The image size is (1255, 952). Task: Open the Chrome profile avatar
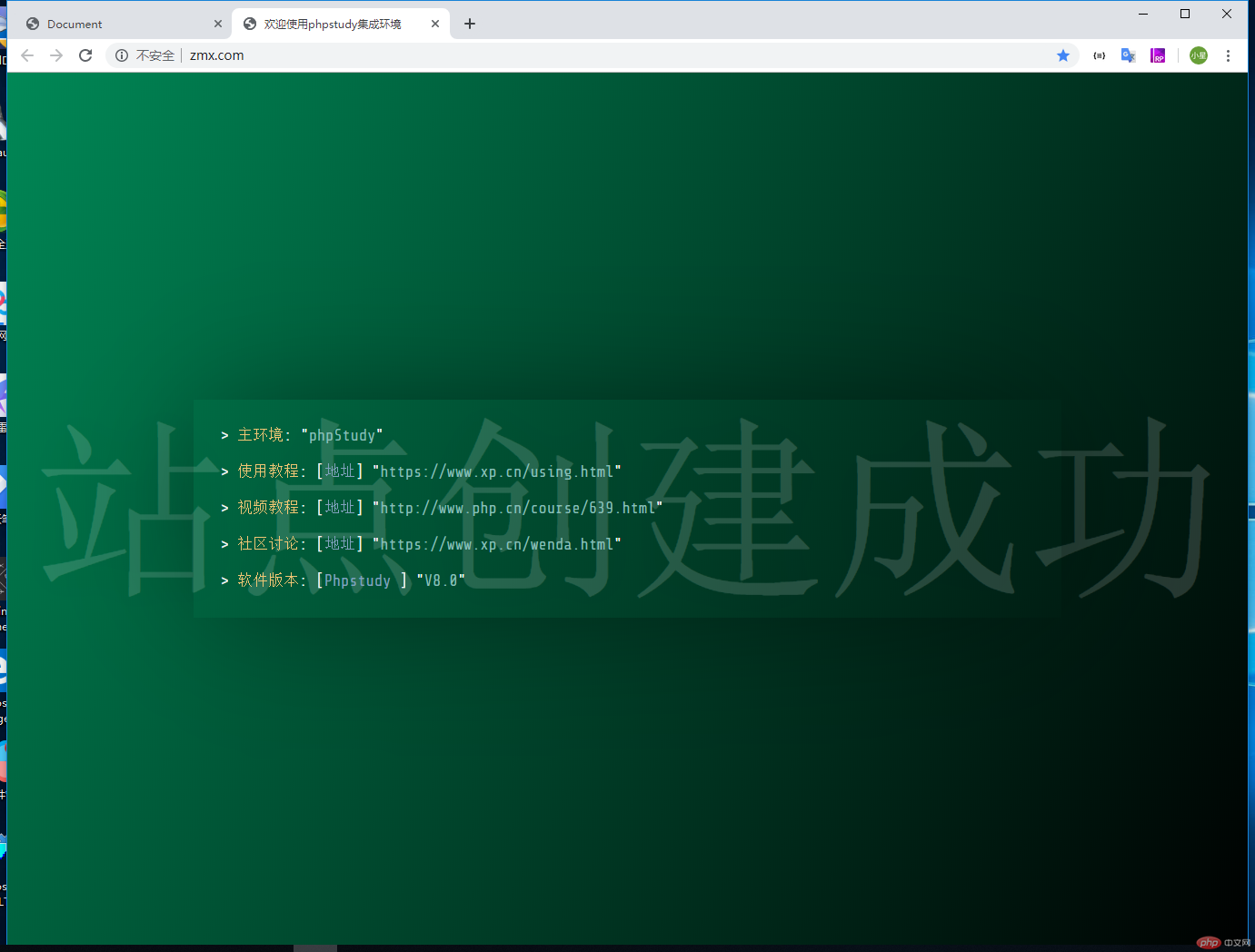tap(1199, 55)
